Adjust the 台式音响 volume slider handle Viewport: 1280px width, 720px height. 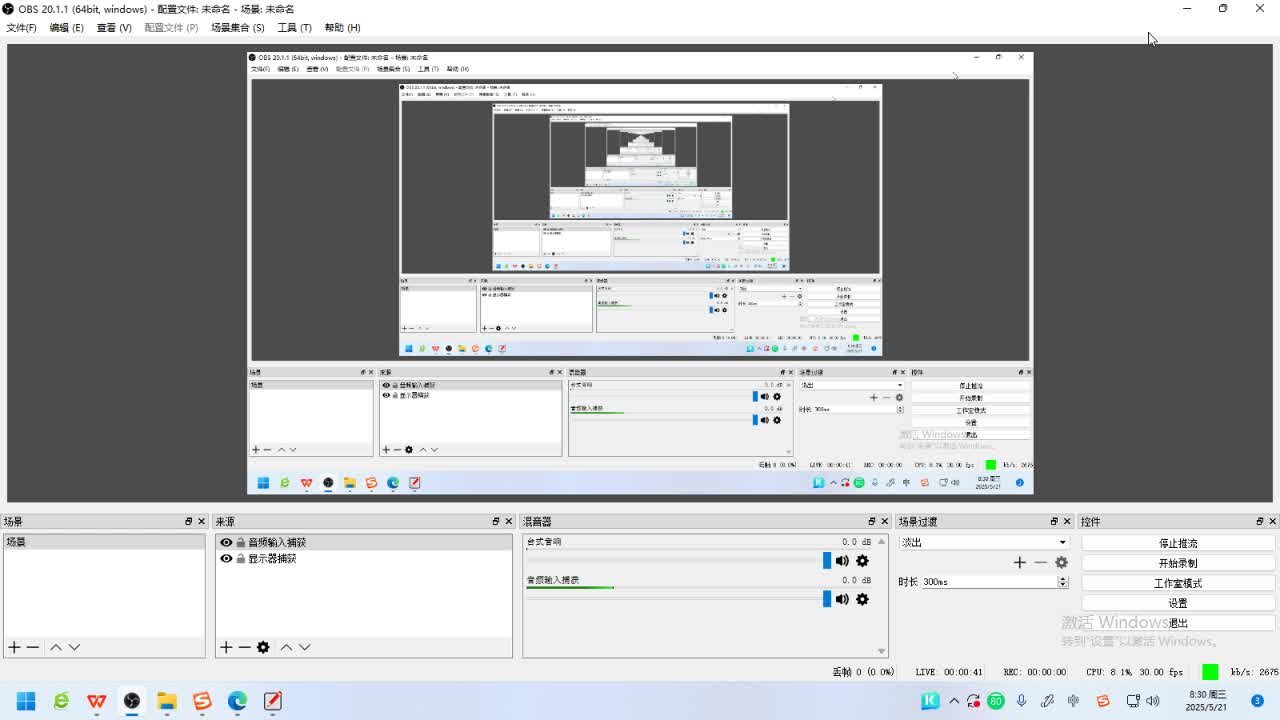click(x=827, y=561)
